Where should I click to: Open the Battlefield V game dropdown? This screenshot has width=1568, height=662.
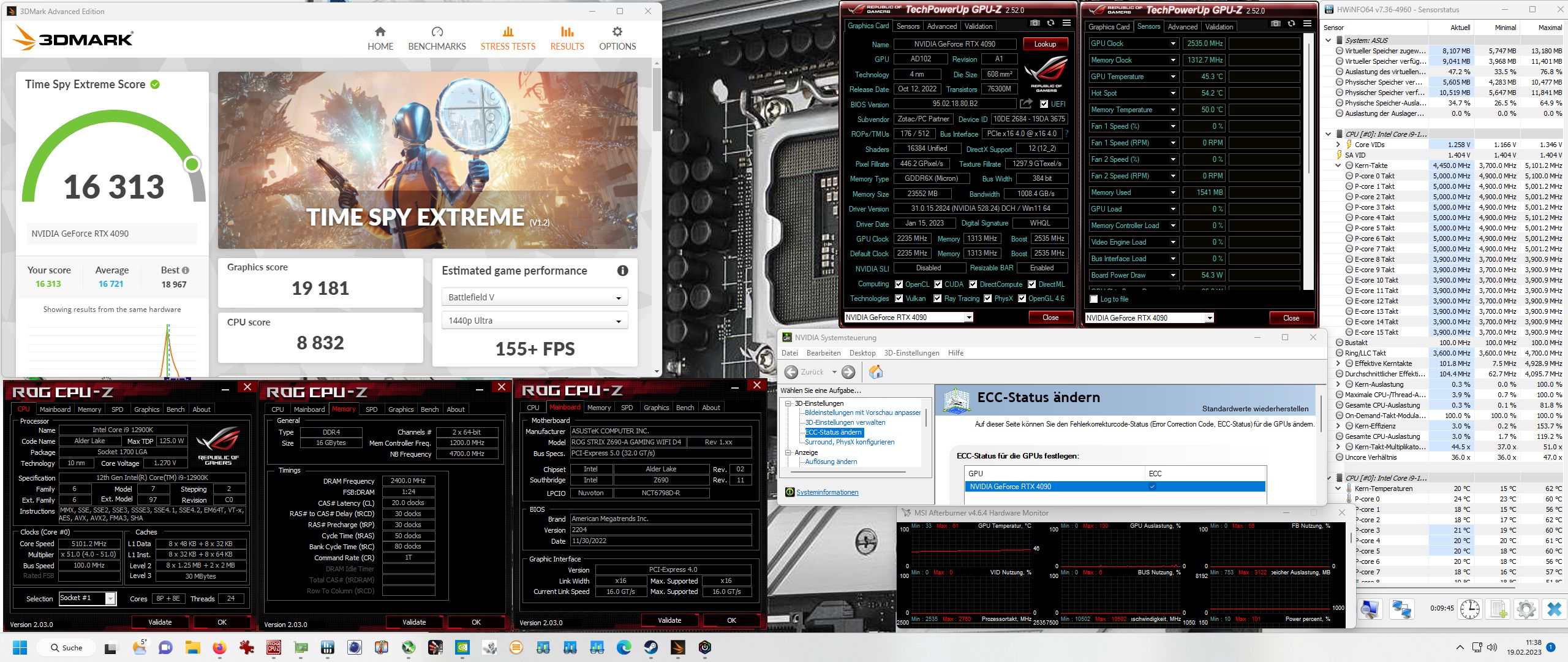534,297
